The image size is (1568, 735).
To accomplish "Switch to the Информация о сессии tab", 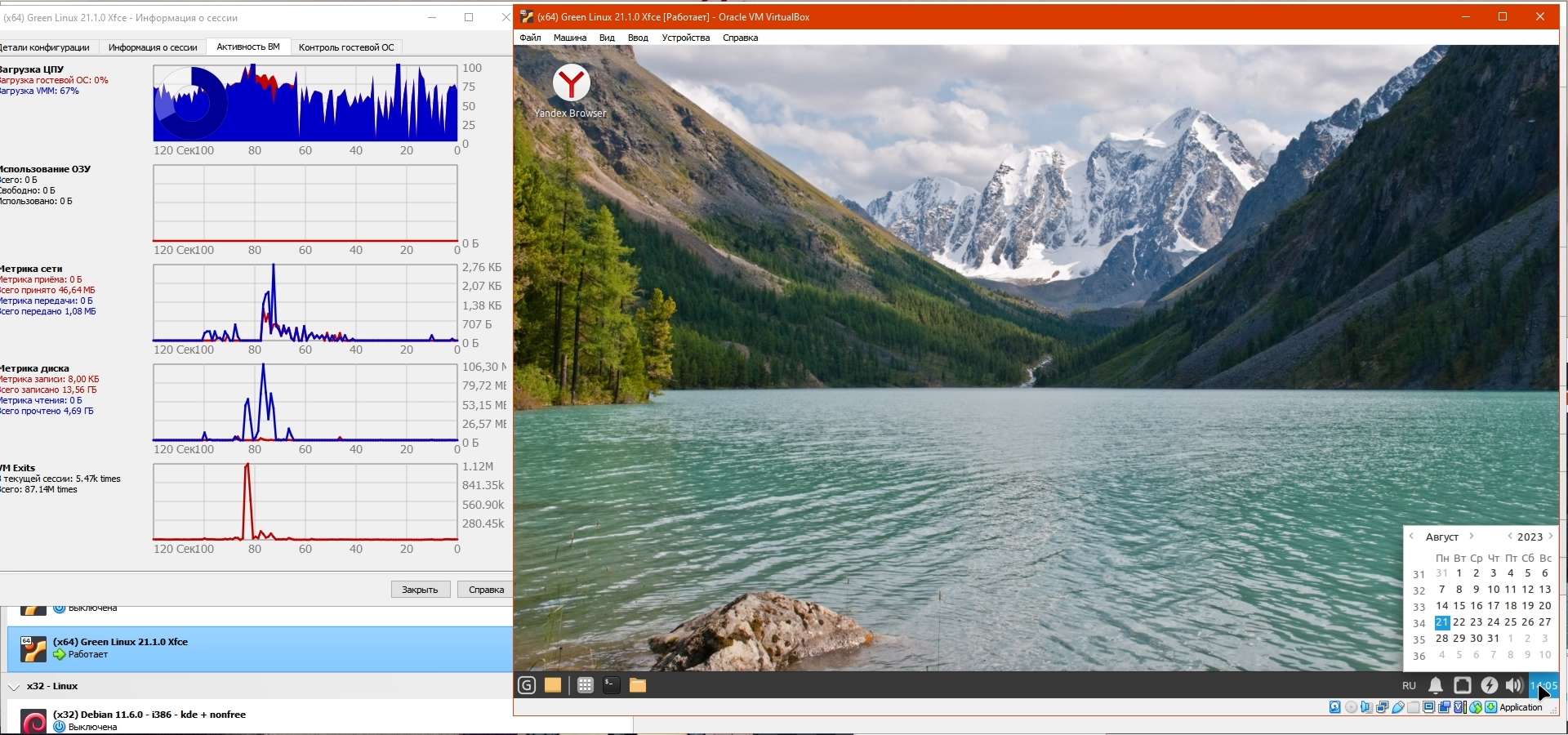I will (x=153, y=47).
